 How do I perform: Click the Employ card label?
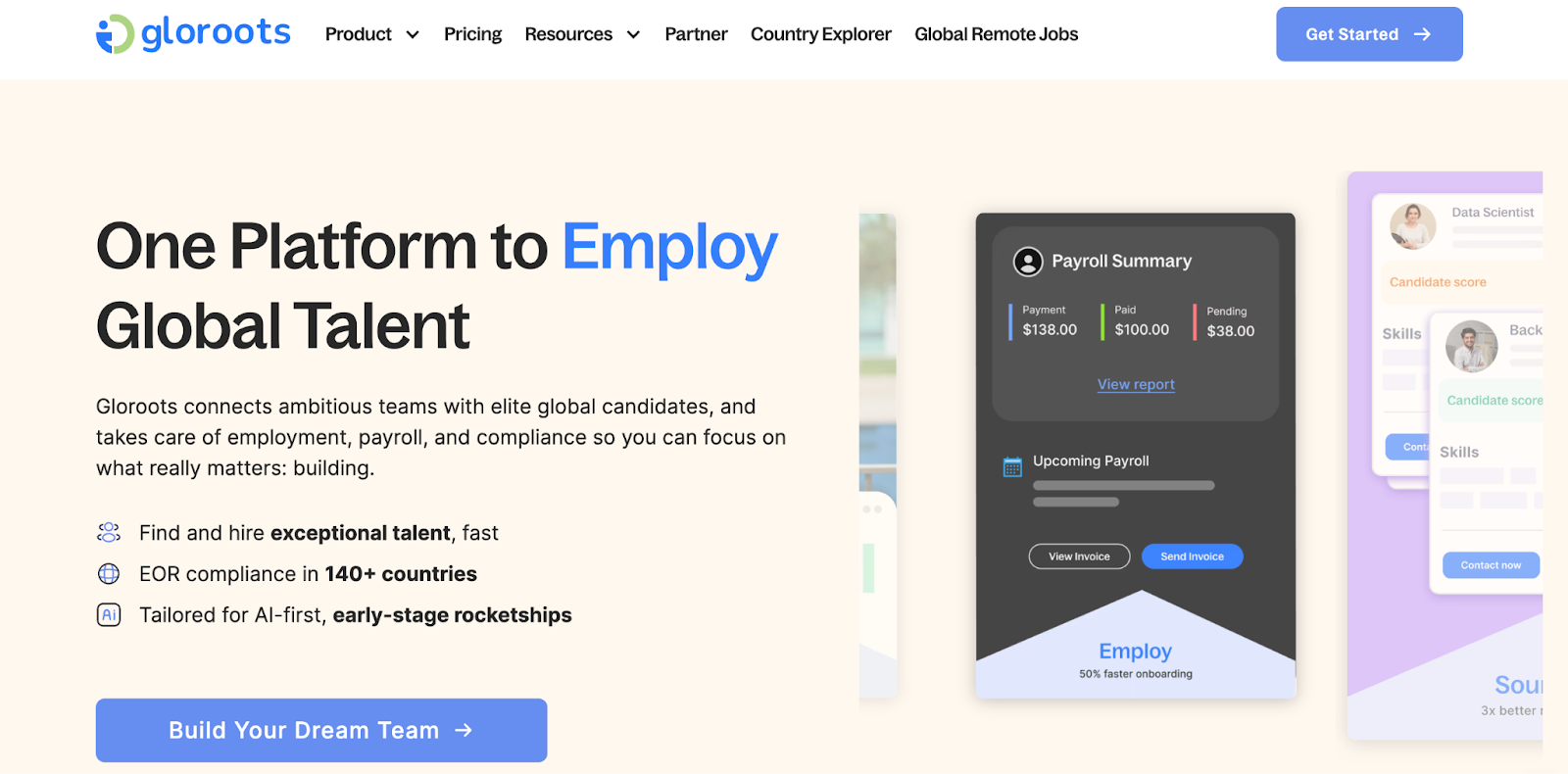1135,652
